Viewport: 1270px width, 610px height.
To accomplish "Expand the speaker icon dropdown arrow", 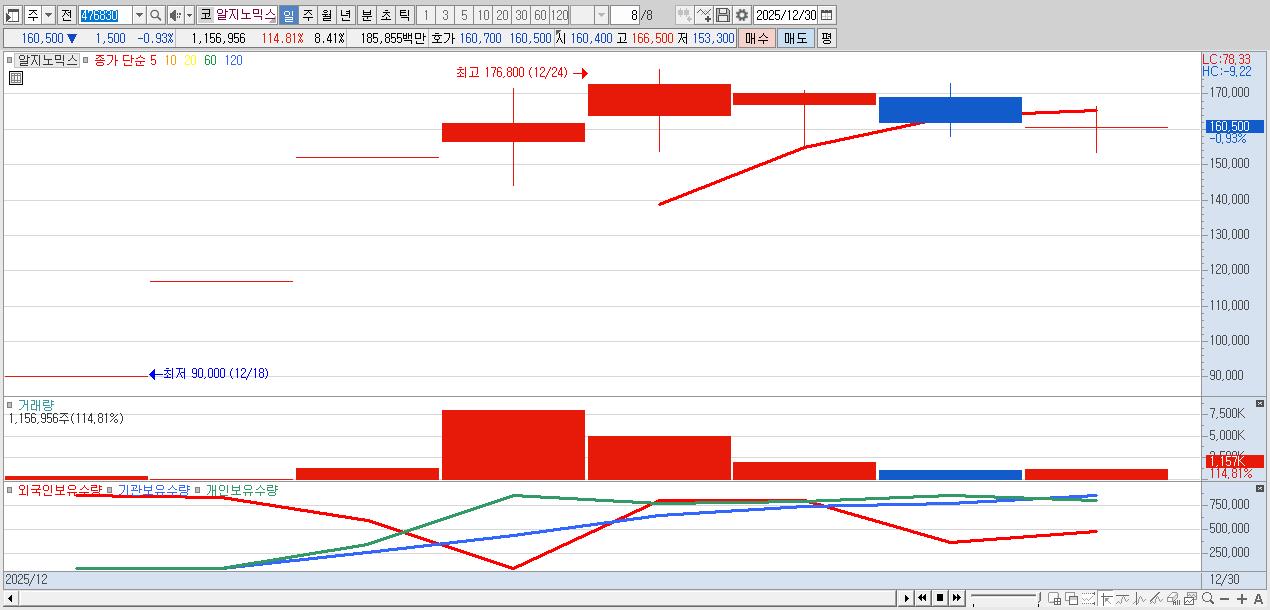I will (189, 15).
